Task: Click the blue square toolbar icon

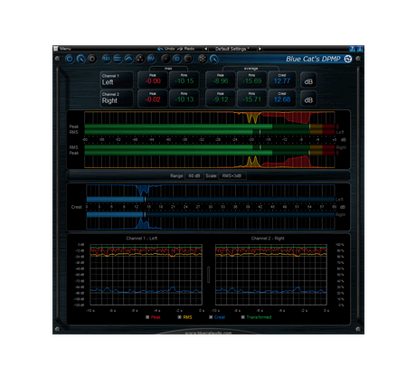Action: (x=177, y=59)
